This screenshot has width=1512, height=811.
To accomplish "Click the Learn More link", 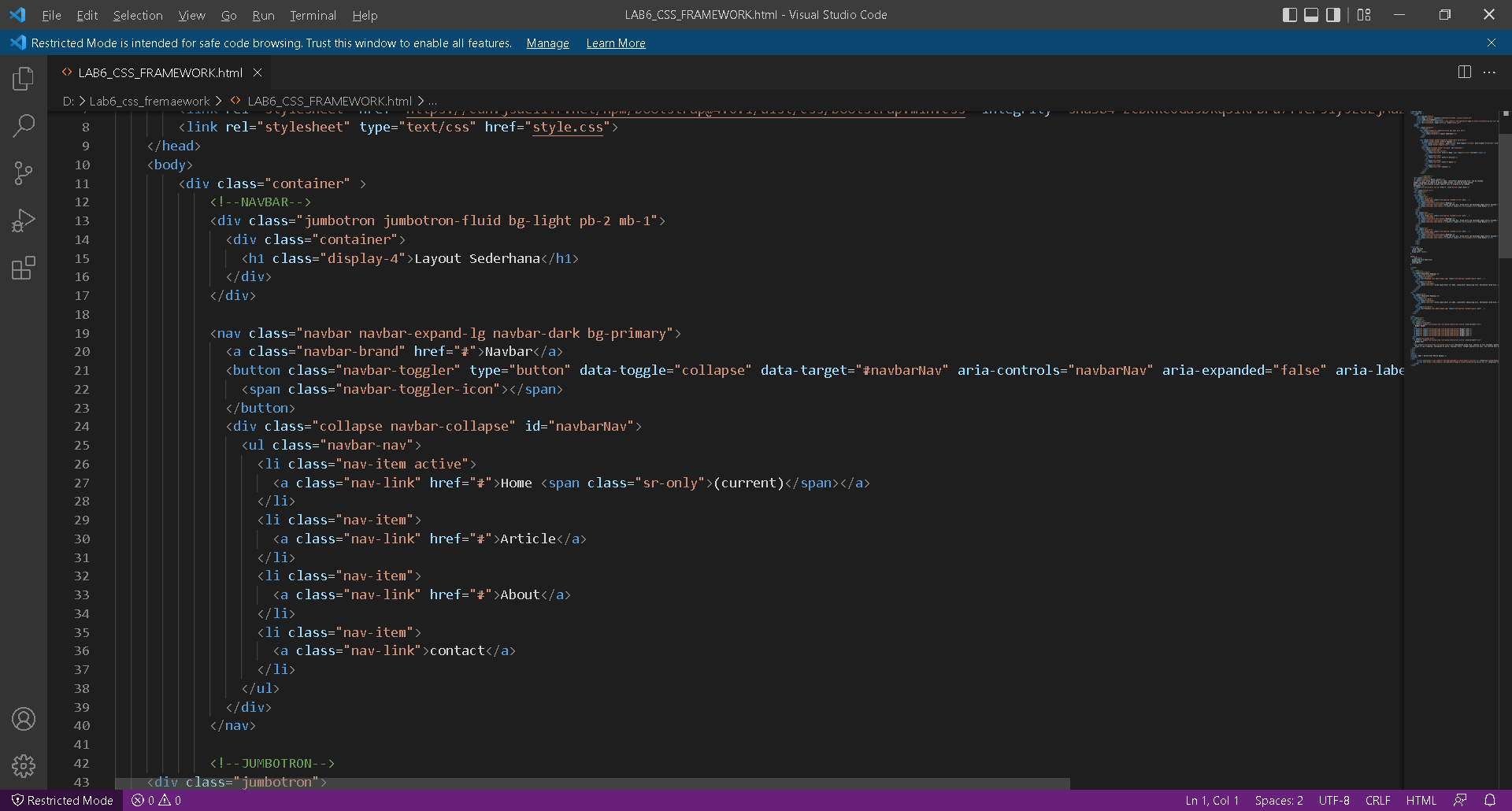I will (x=615, y=43).
